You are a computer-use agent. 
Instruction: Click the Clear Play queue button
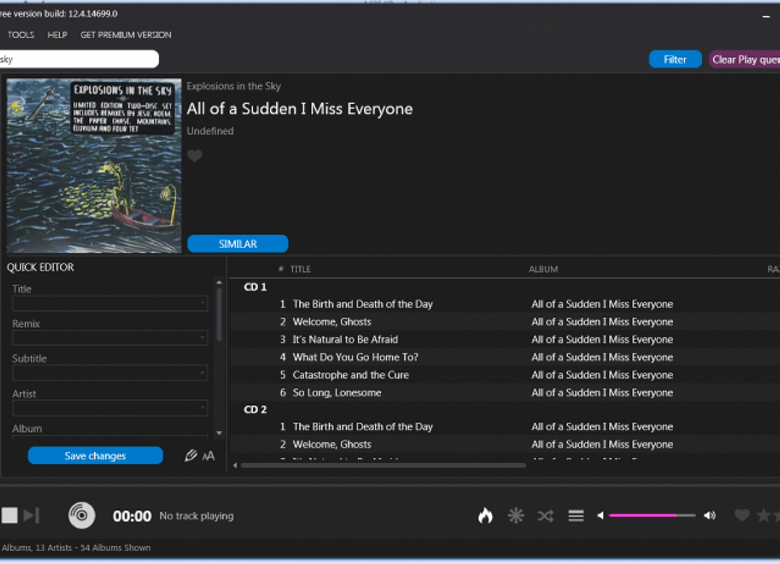pyautogui.click(x=745, y=59)
